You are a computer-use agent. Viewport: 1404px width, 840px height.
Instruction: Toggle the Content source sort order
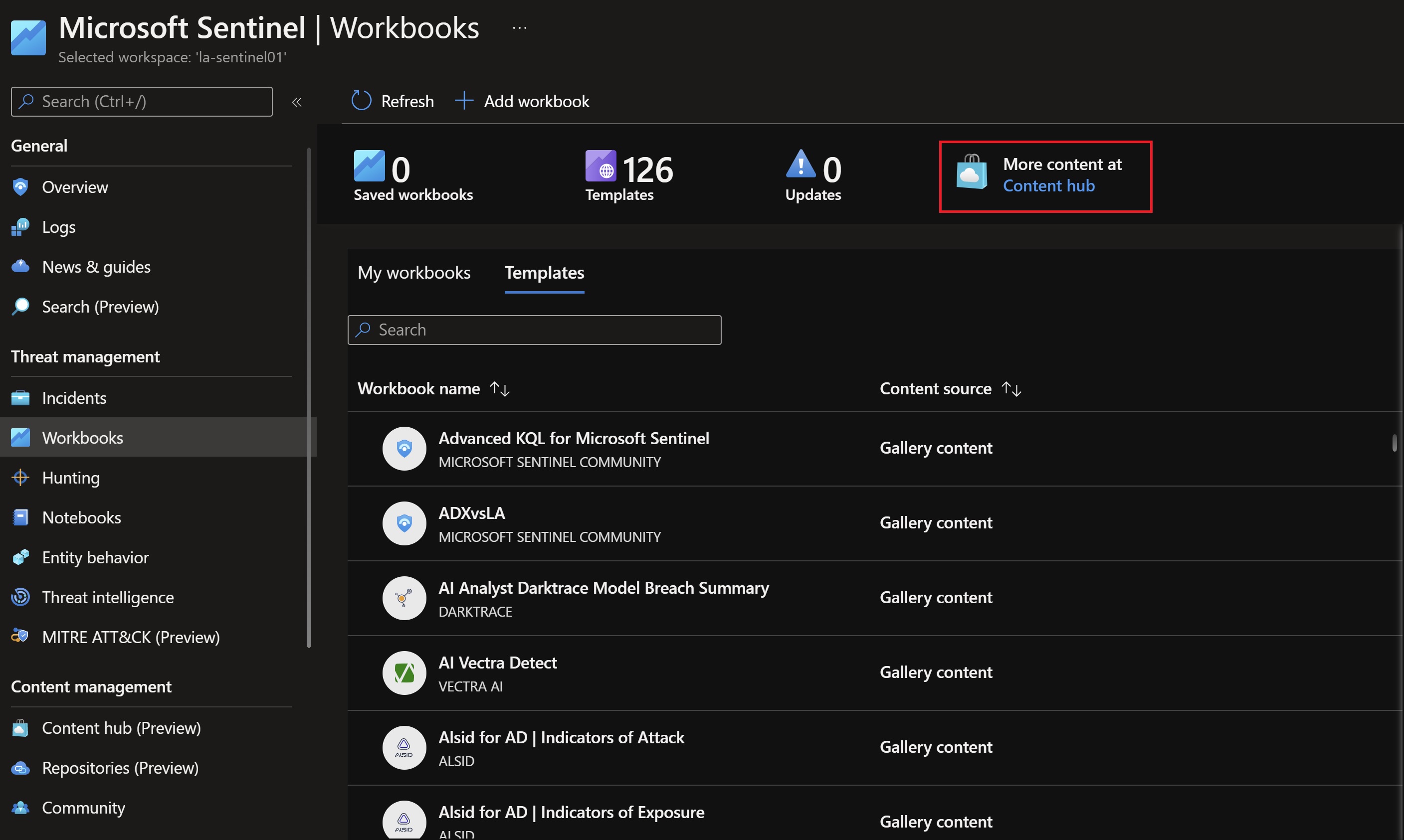pyautogui.click(x=1011, y=389)
